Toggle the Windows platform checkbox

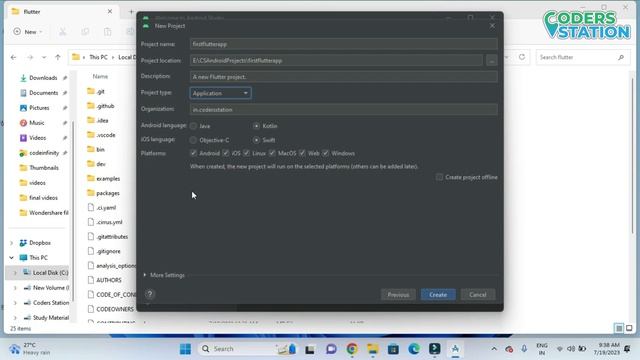[325, 153]
